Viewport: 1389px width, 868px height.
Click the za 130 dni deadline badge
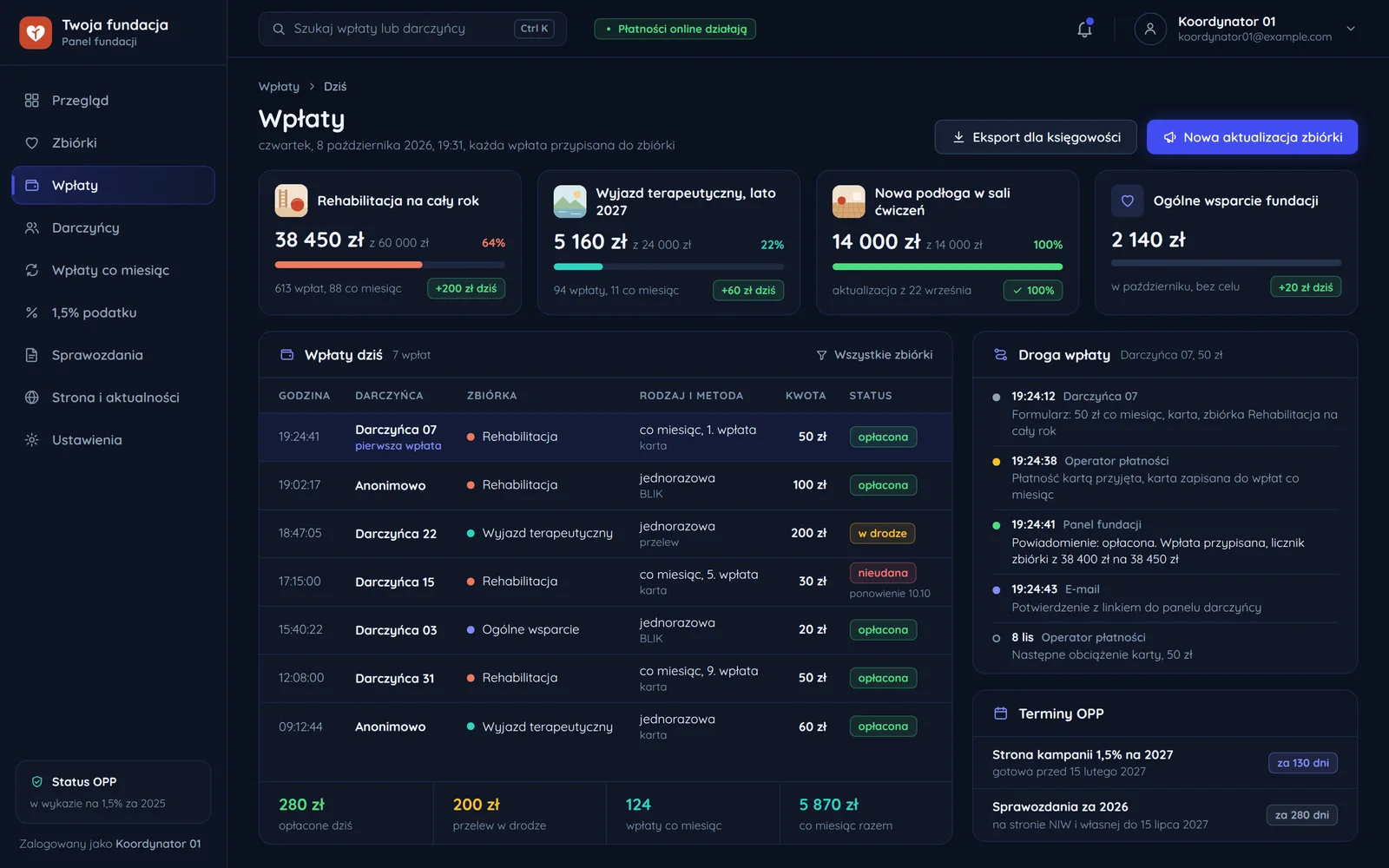(x=1302, y=763)
